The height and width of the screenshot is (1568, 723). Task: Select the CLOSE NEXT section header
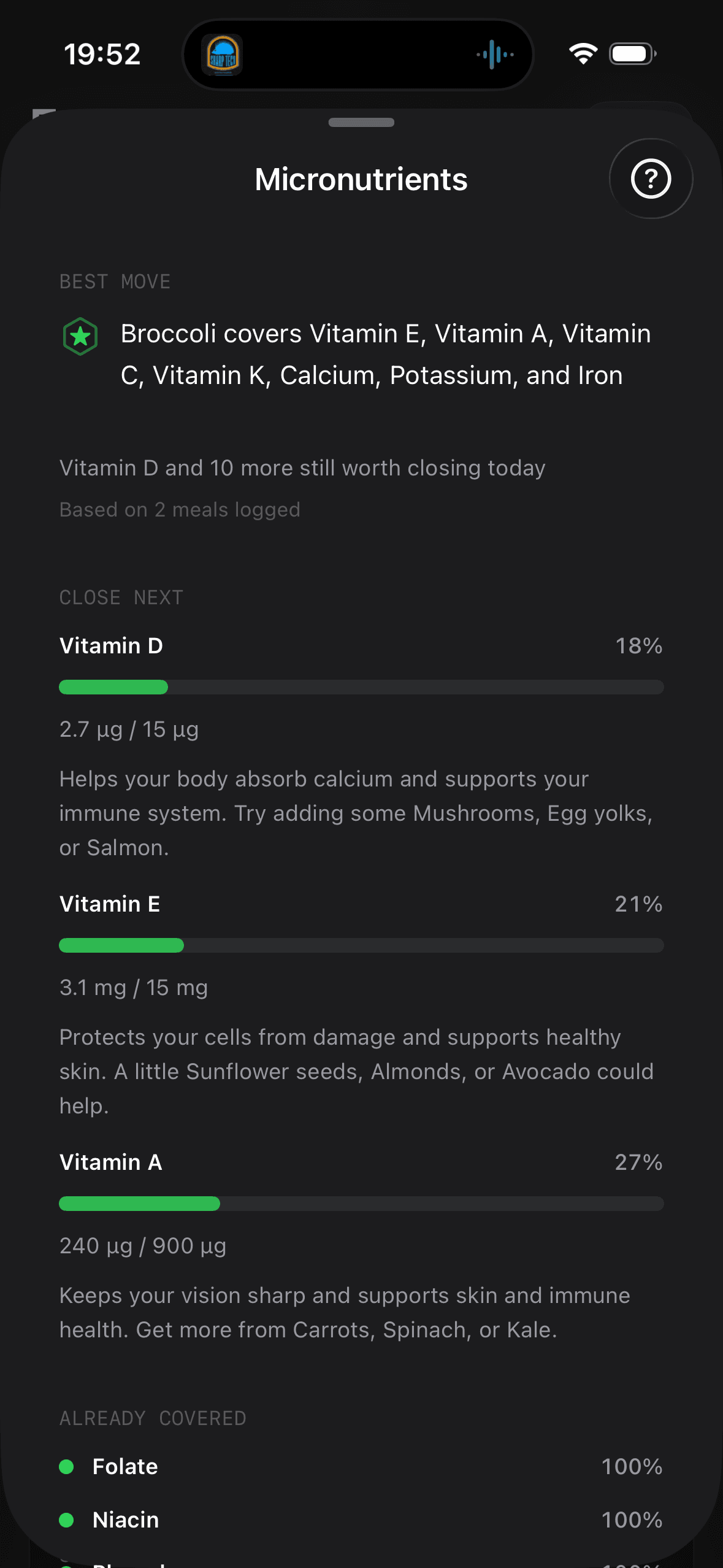(121, 597)
